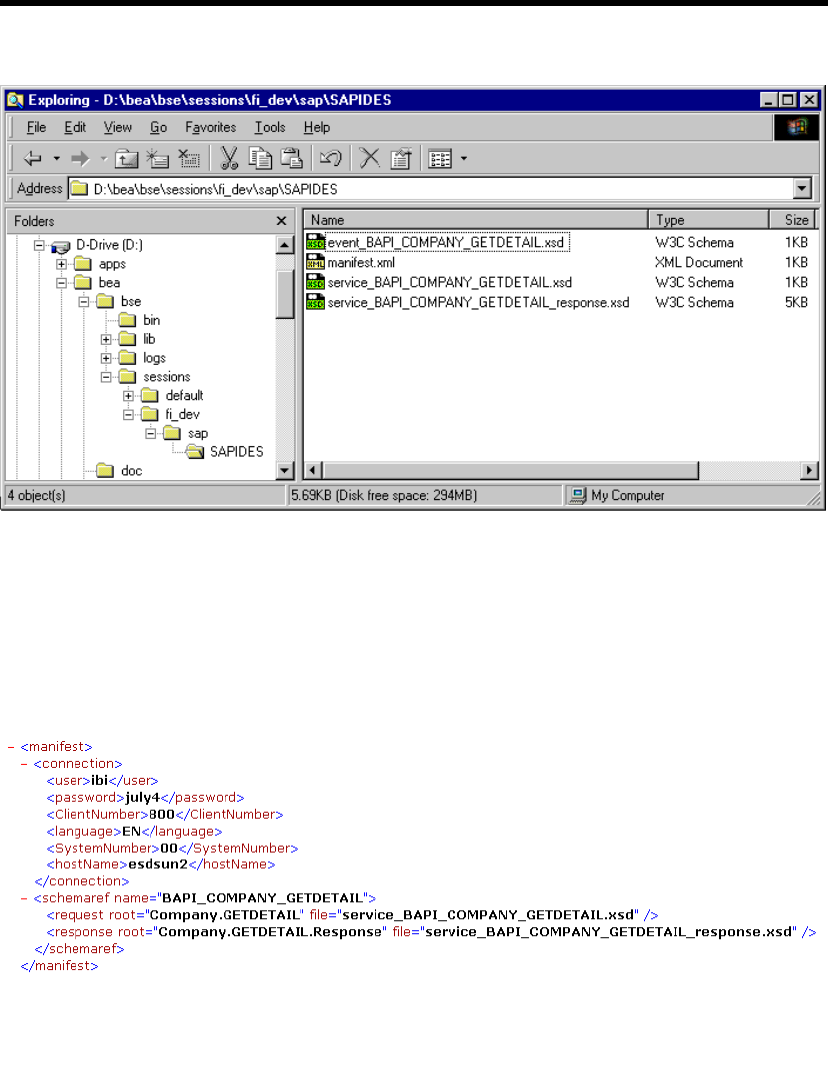Image resolution: width=828 pixels, height=1077 pixels.
Task: Click the 4 object(s) status bar text
Action: tap(36, 495)
